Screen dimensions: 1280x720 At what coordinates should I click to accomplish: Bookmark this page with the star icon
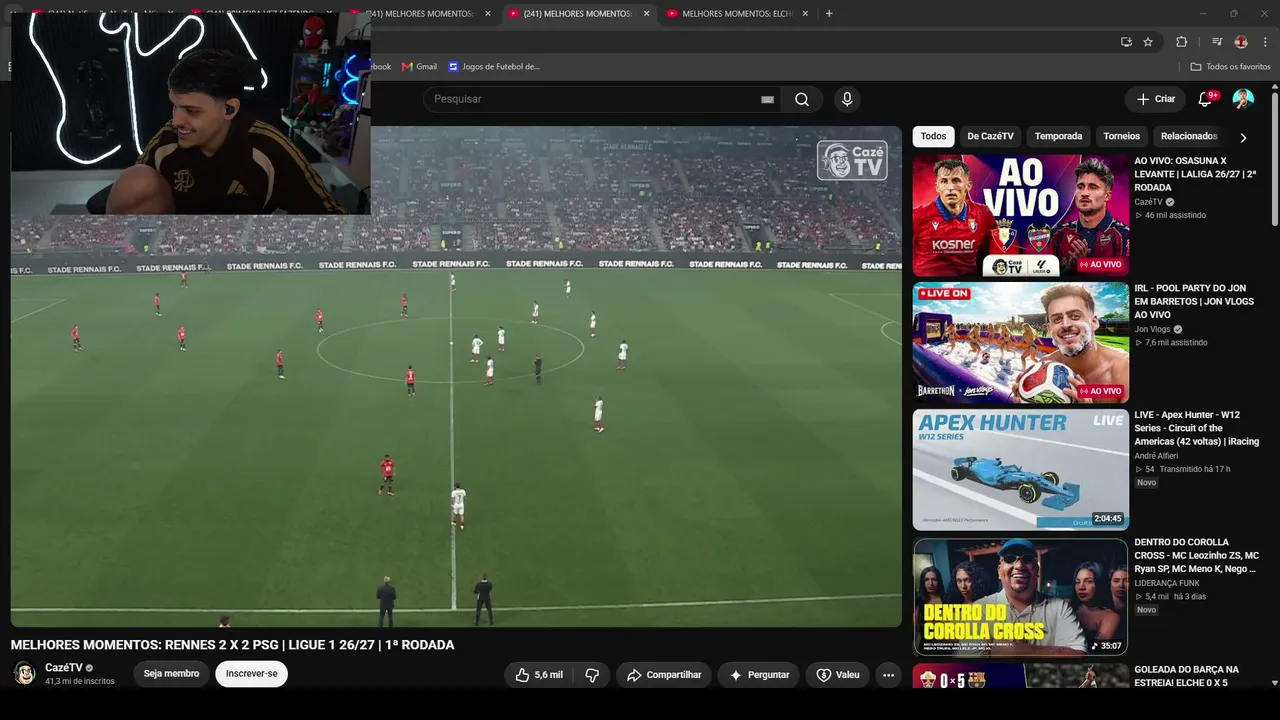tap(1148, 42)
